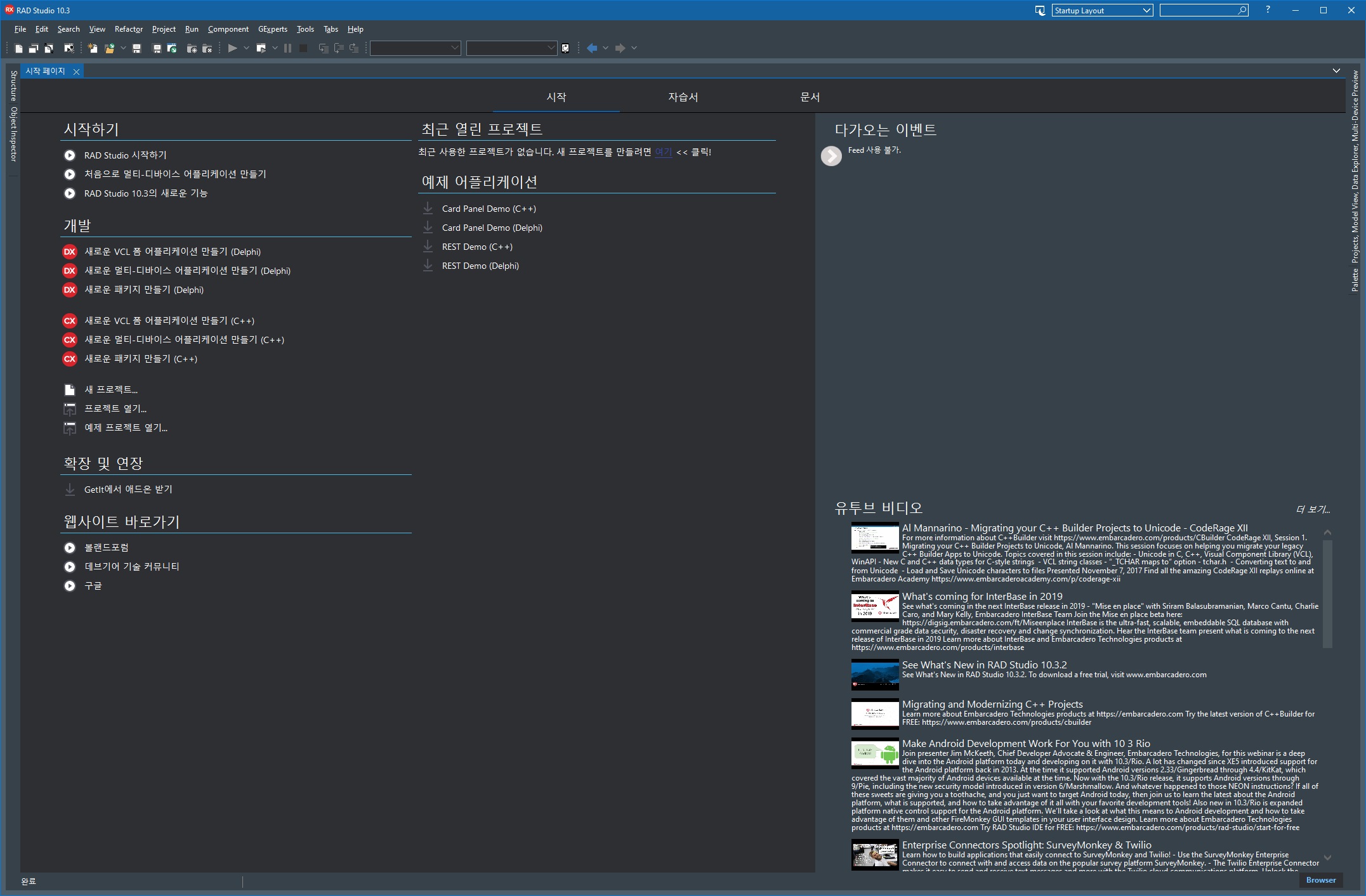The height and width of the screenshot is (896, 1366).
Task: Click the Step Over debugging icon
Action: pos(339,48)
